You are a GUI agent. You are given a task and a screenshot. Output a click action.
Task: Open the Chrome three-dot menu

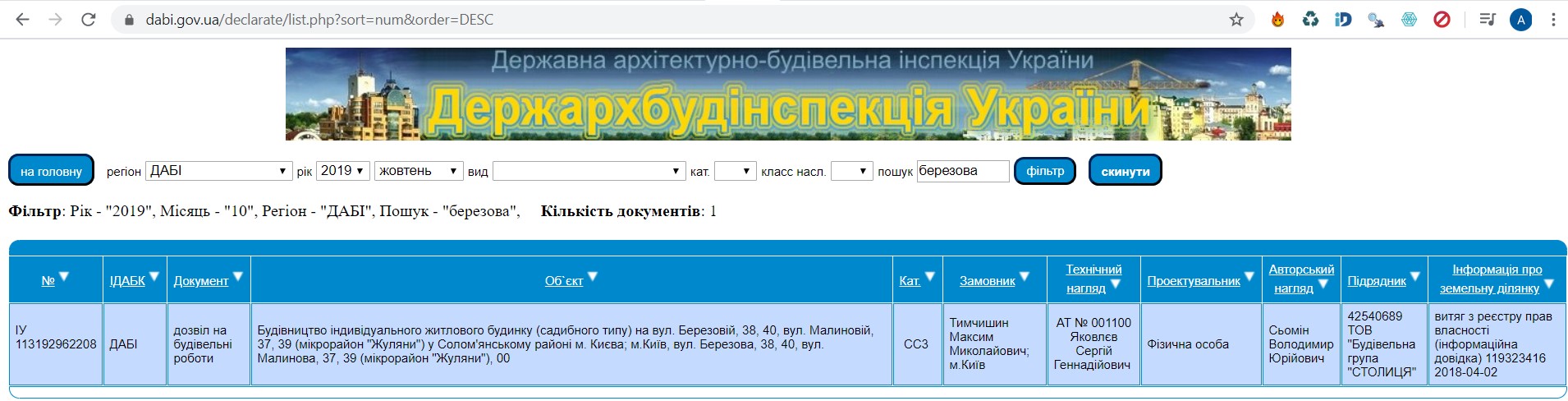tap(1553, 20)
